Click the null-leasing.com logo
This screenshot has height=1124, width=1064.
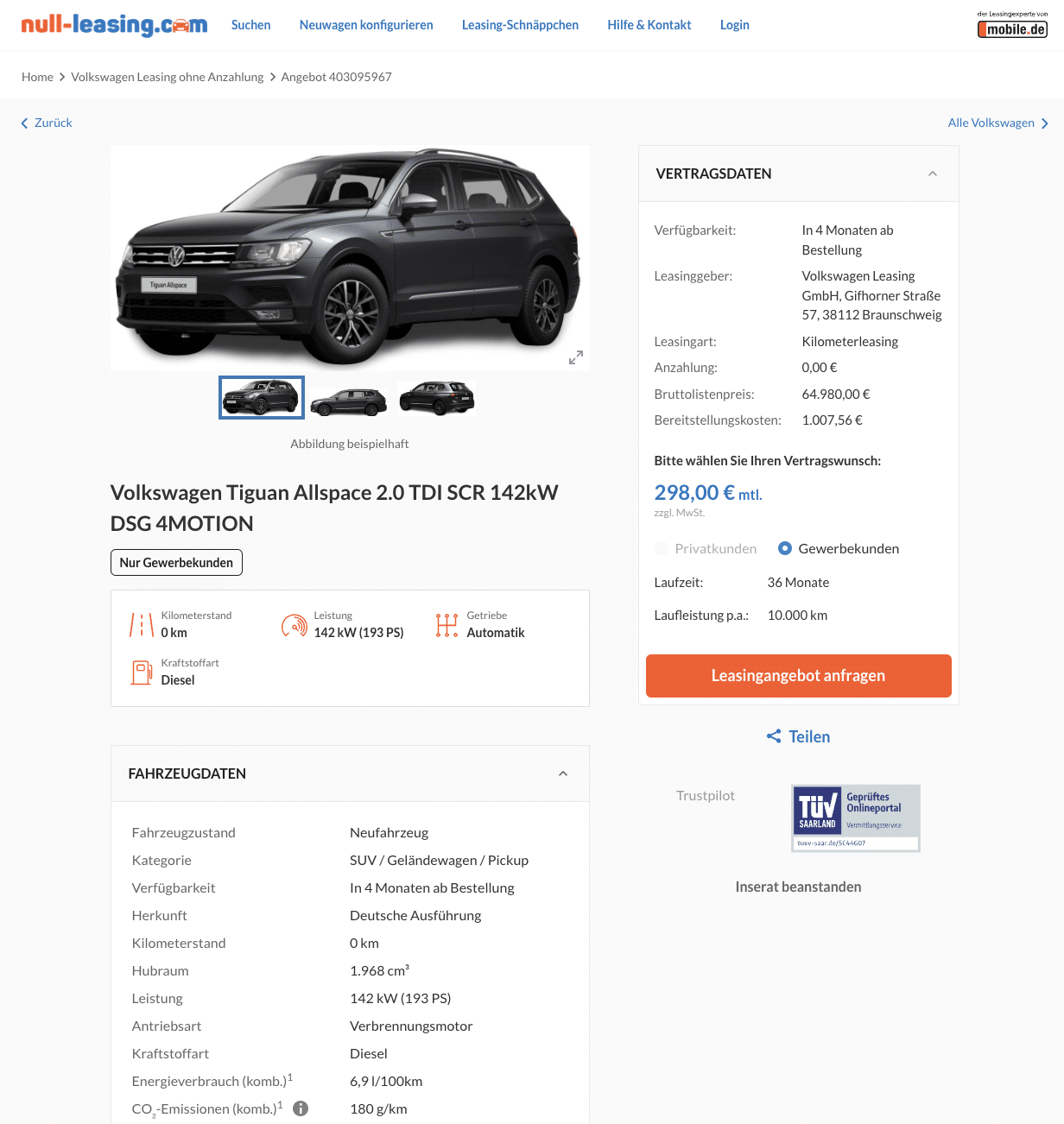(x=114, y=24)
